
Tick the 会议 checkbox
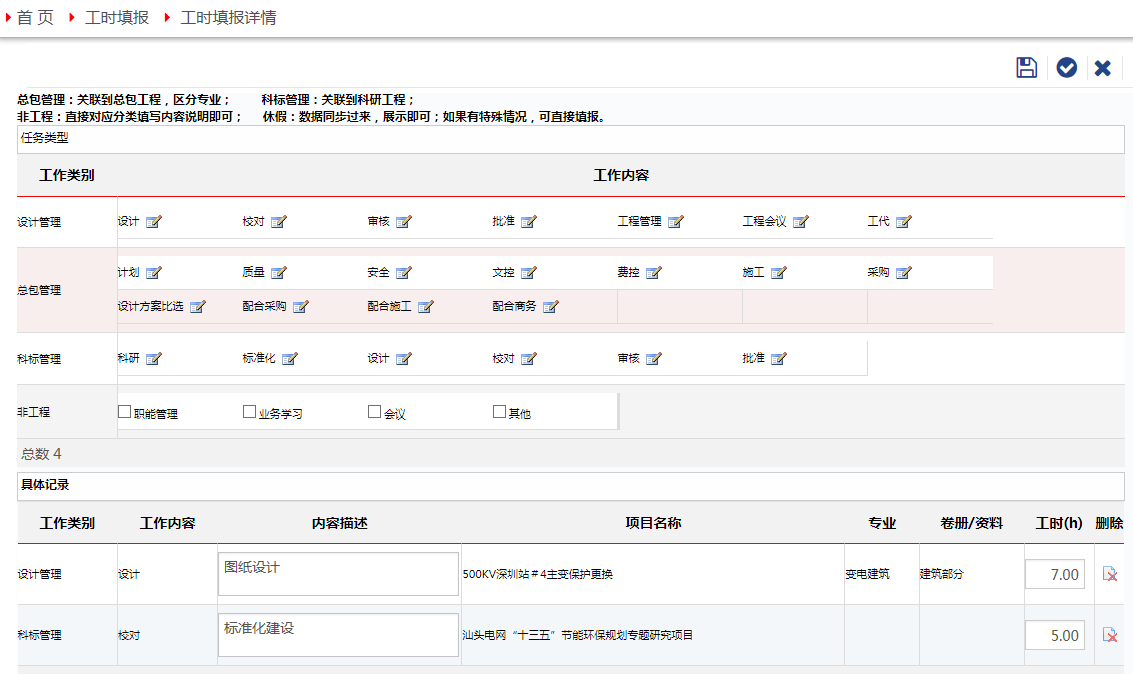(x=375, y=412)
